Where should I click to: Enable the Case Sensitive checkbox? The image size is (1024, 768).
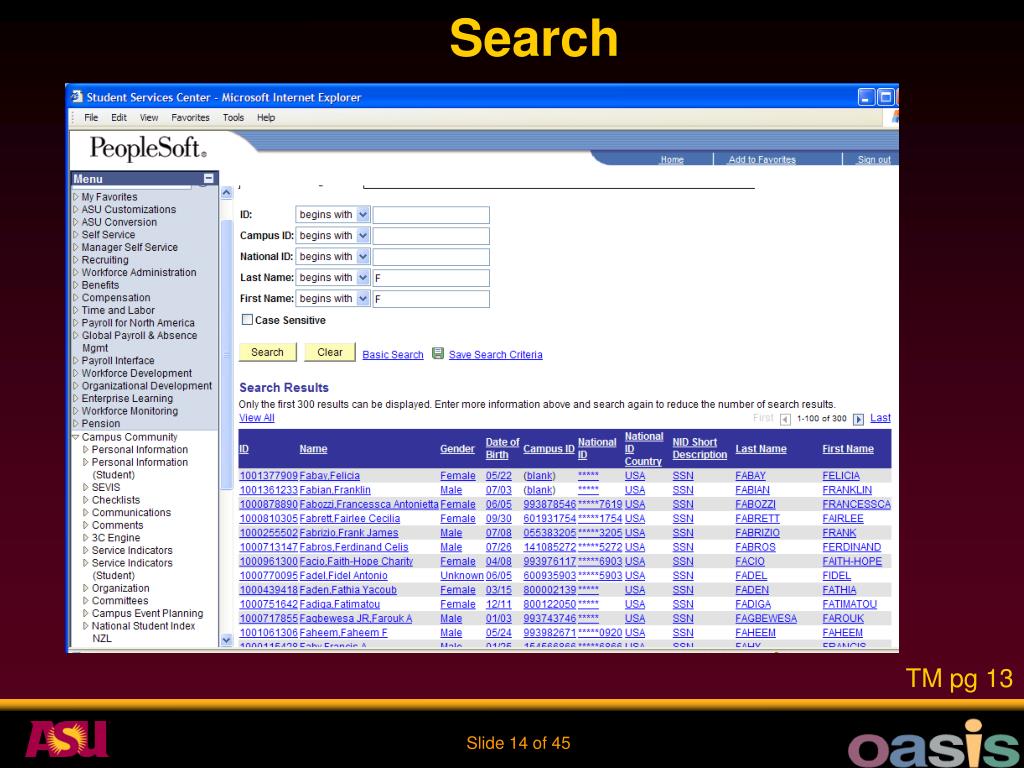click(248, 319)
